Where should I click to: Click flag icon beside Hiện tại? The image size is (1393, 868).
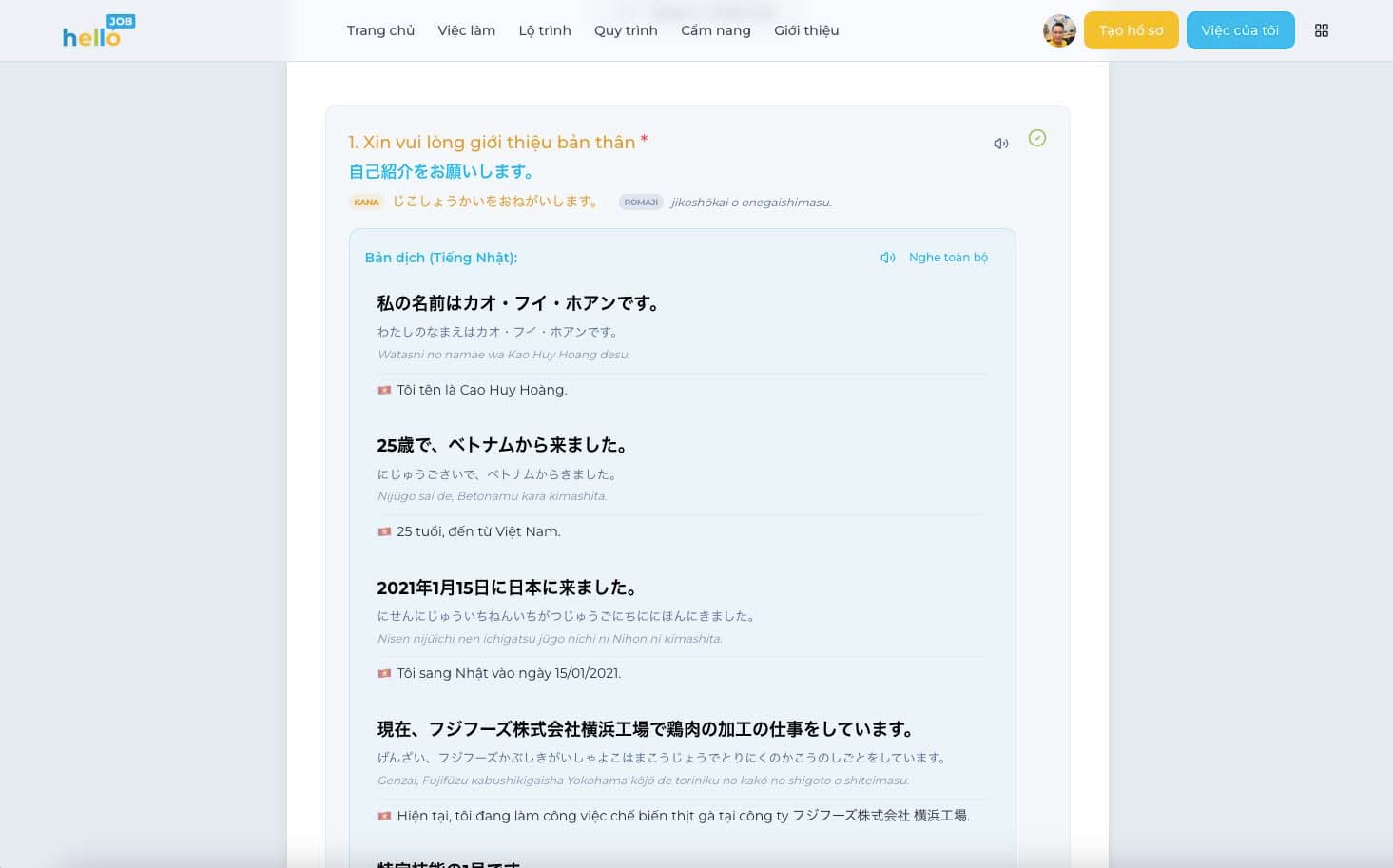coord(384,816)
